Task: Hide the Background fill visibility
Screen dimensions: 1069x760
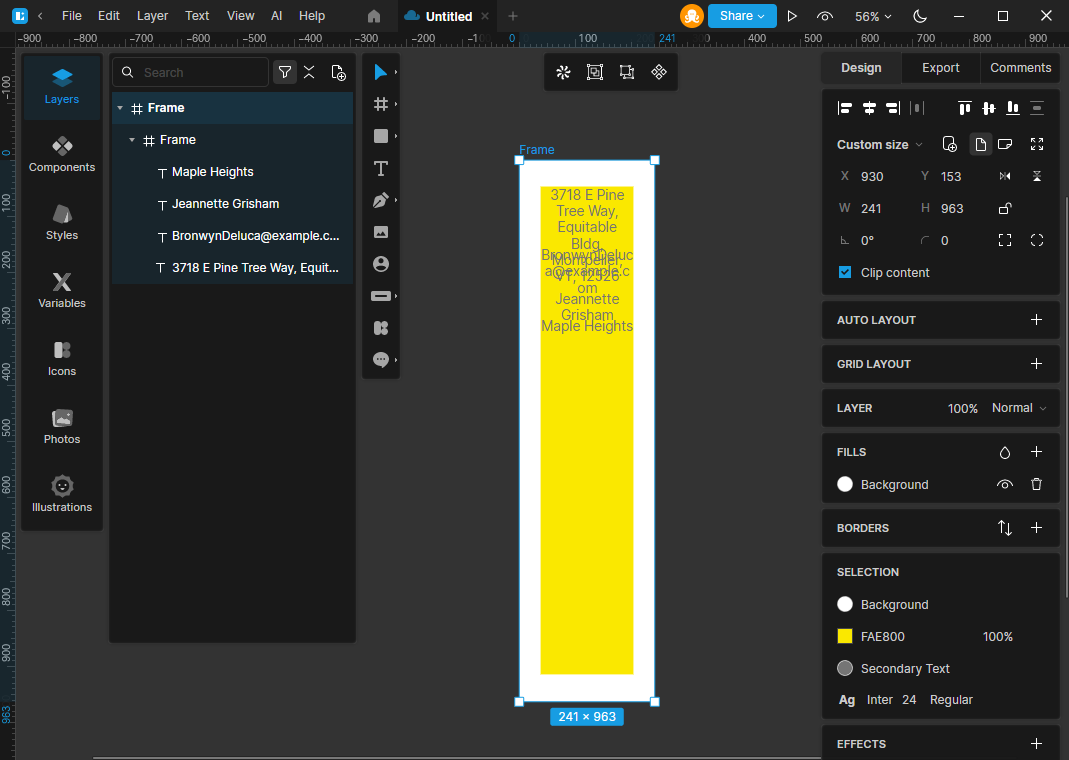Action: (1005, 485)
